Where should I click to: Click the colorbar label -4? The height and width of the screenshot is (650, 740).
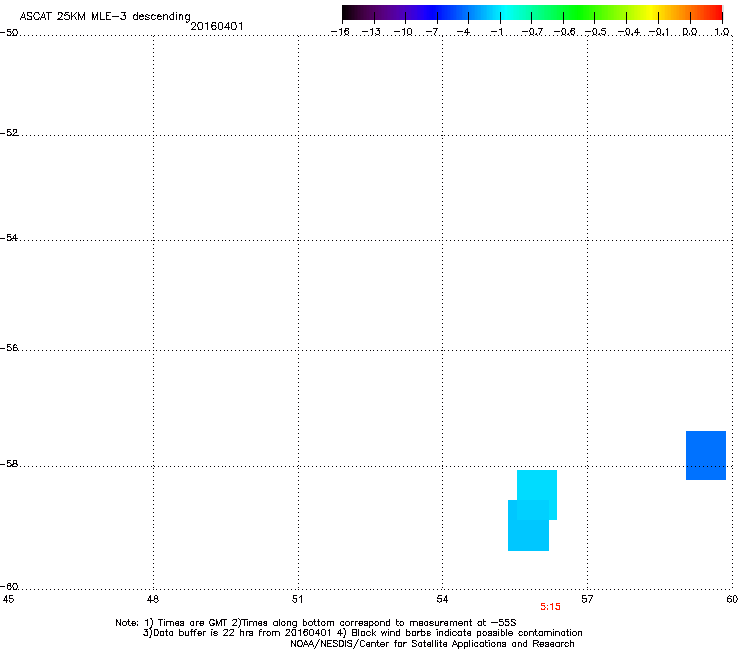(x=464, y=32)
